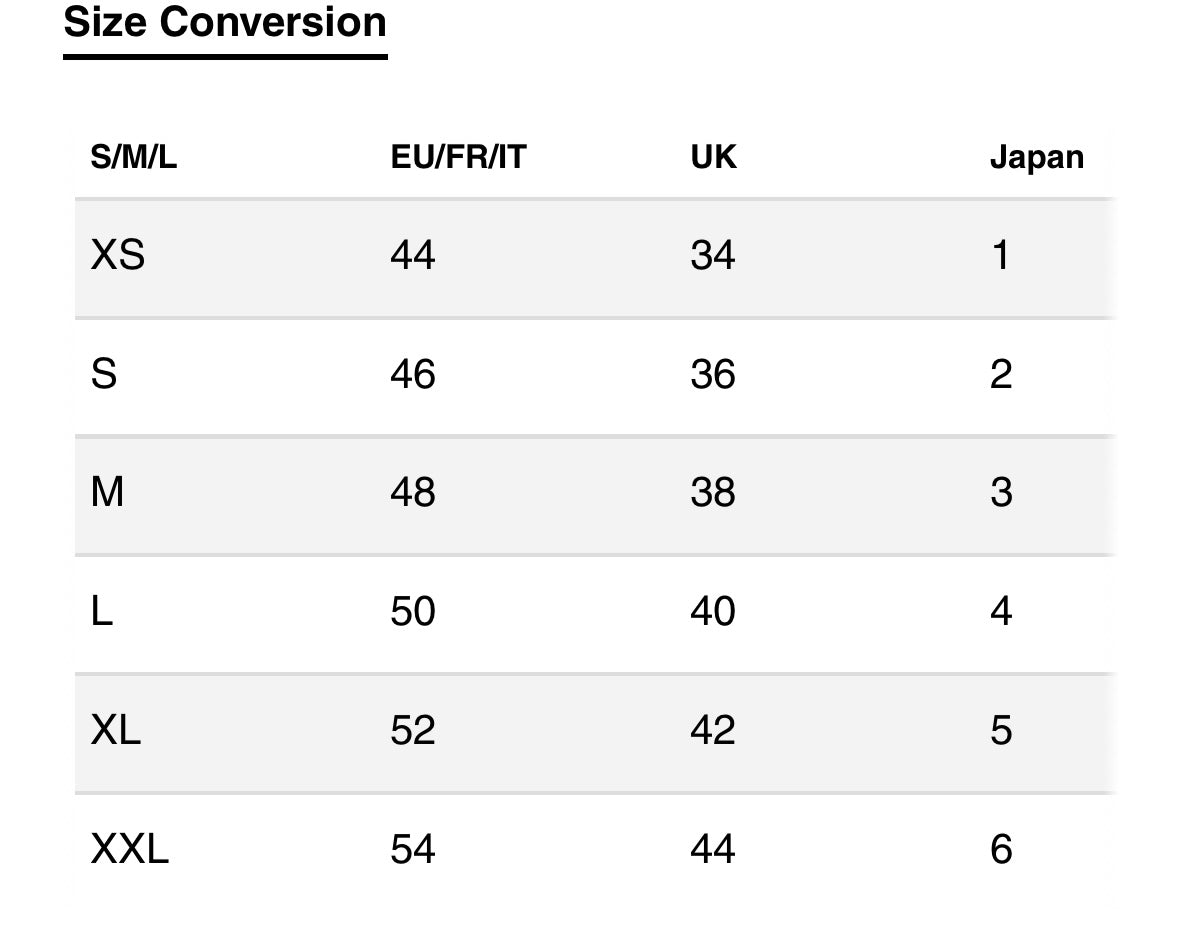Click UK size 40 in L row
The image size is (1179, 932).
(x=712, y=612)
